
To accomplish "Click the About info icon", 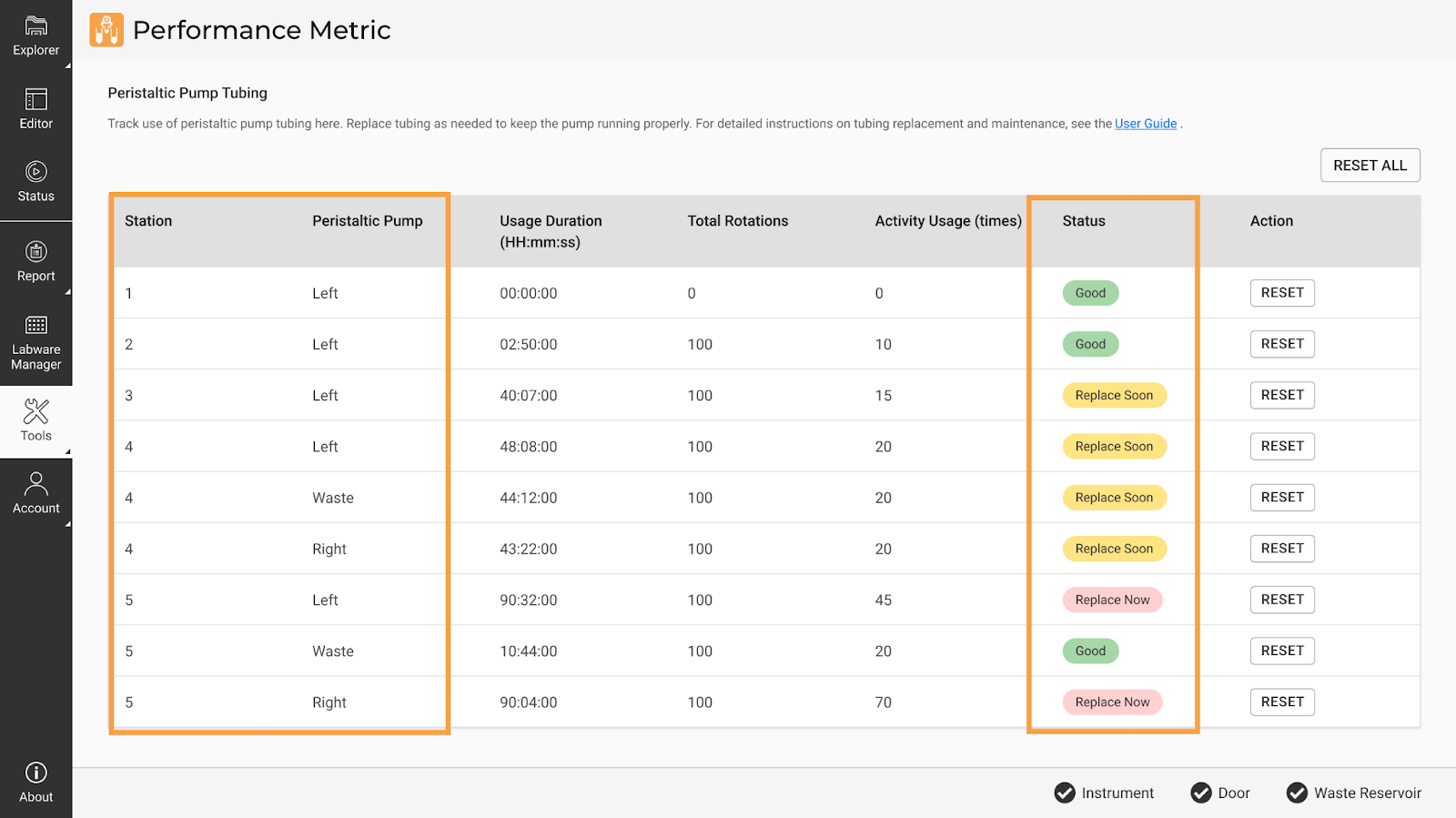I will [36, 773].
